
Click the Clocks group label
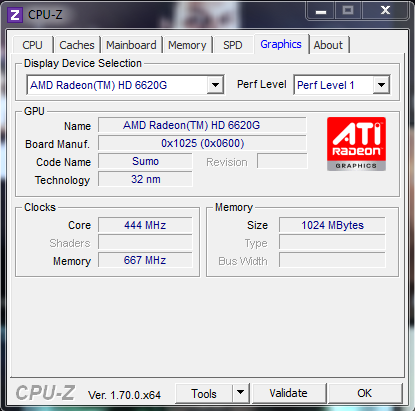click(40, 207)
